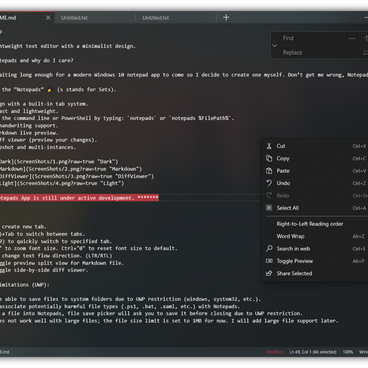Click the highlighted active development line
Viewport: 368px width, 368px height.
point(79,198)
